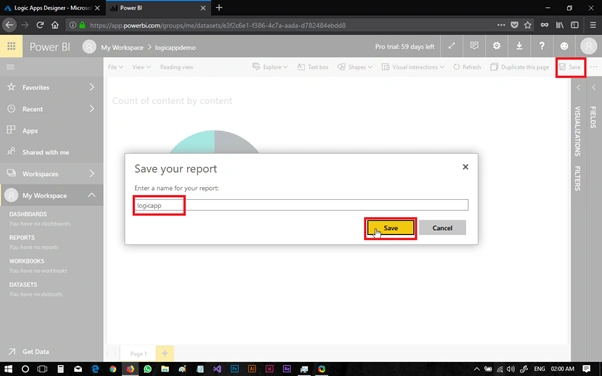Bookmark this page with star icon
The image size is (602, 376).
(x=528, y=25)
